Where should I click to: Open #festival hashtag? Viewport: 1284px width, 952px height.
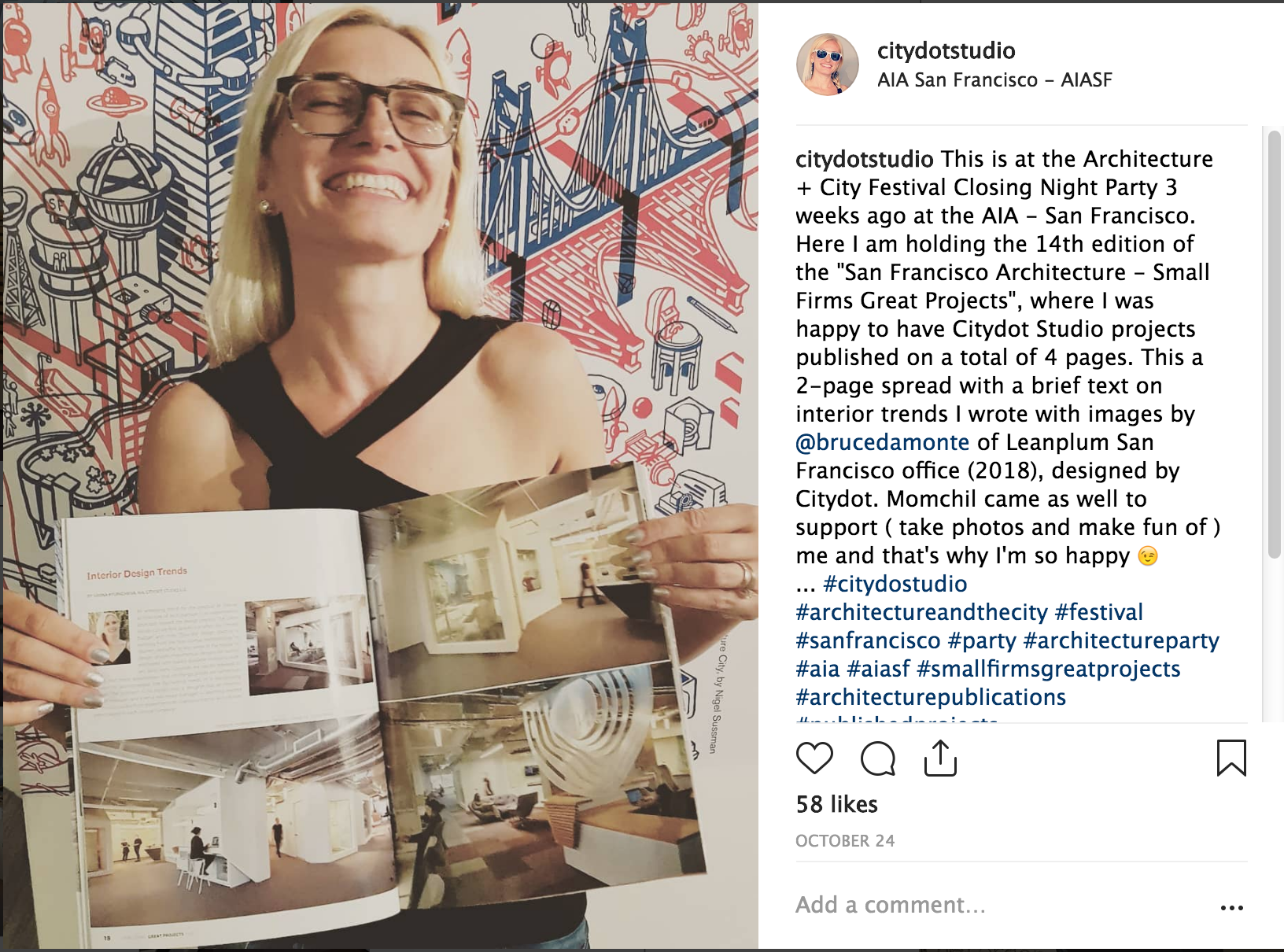pyautogui.click(x=1098, y=612)
